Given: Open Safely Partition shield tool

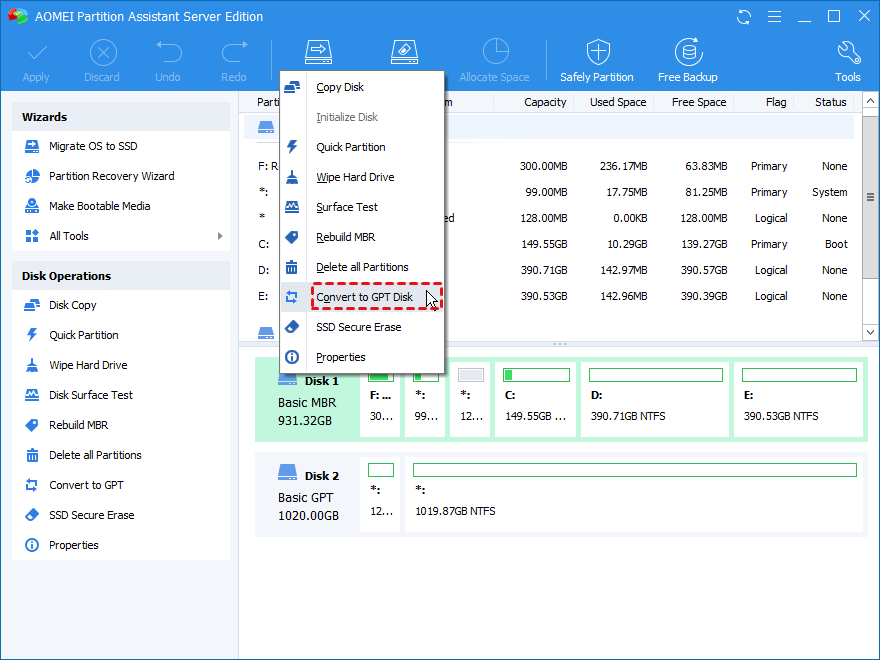Looking at the screenshot, I should click(597, 60).
